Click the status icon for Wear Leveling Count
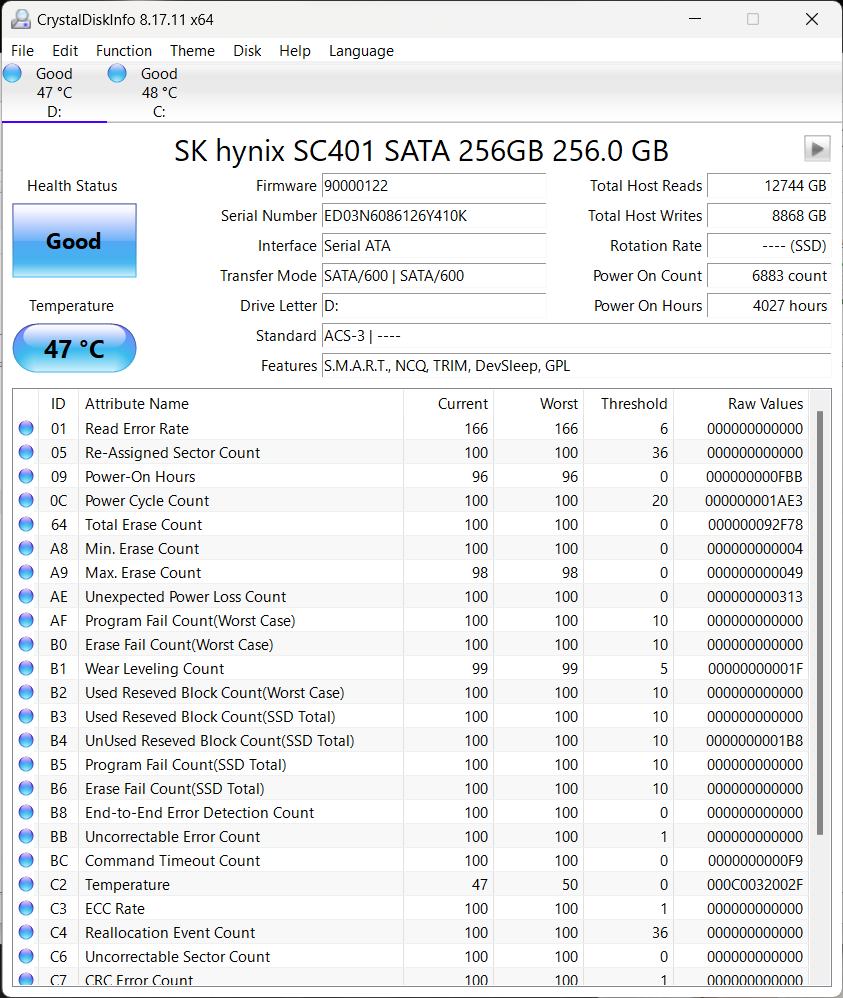The image size is (843, 998). 26,668
